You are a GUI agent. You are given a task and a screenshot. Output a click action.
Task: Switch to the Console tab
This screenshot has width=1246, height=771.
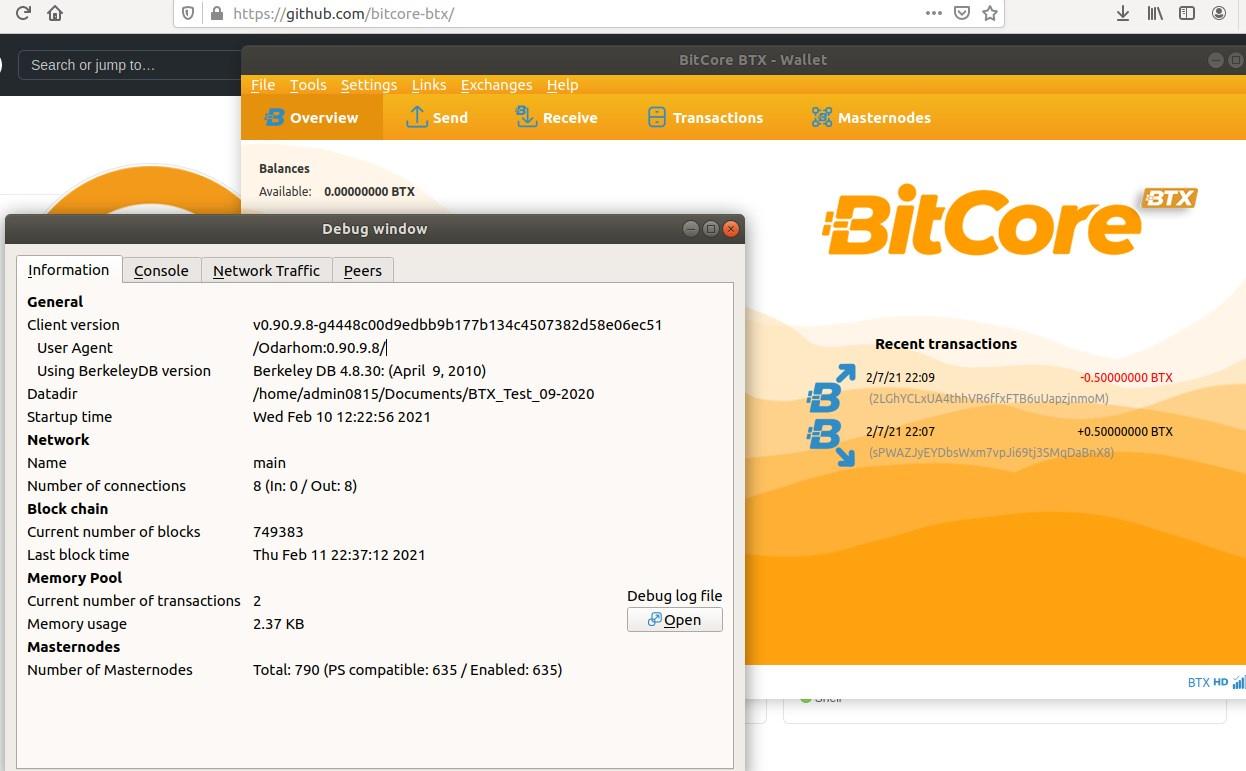(161, 271)
